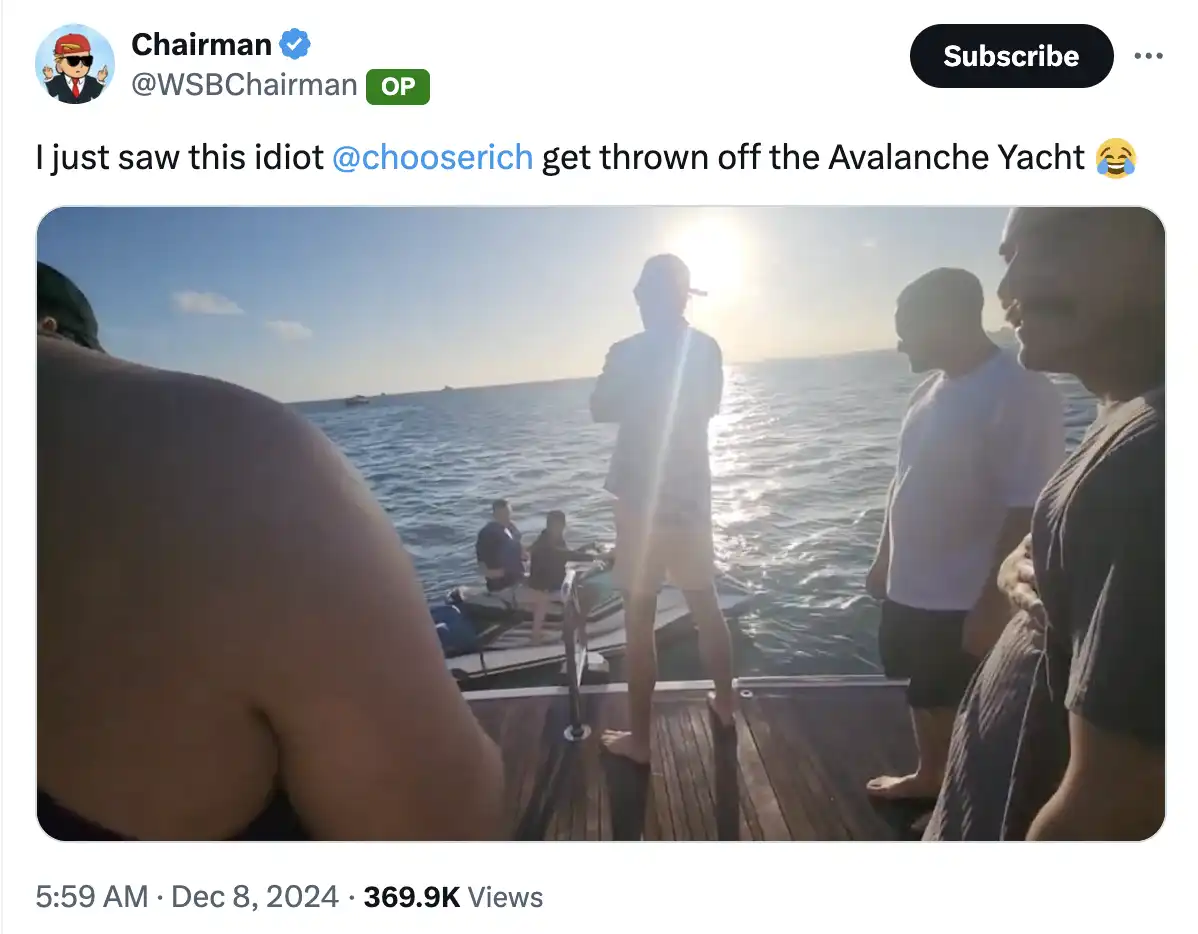
Task: Click the Dec 8, 2024 date
Action: point(255,896)
